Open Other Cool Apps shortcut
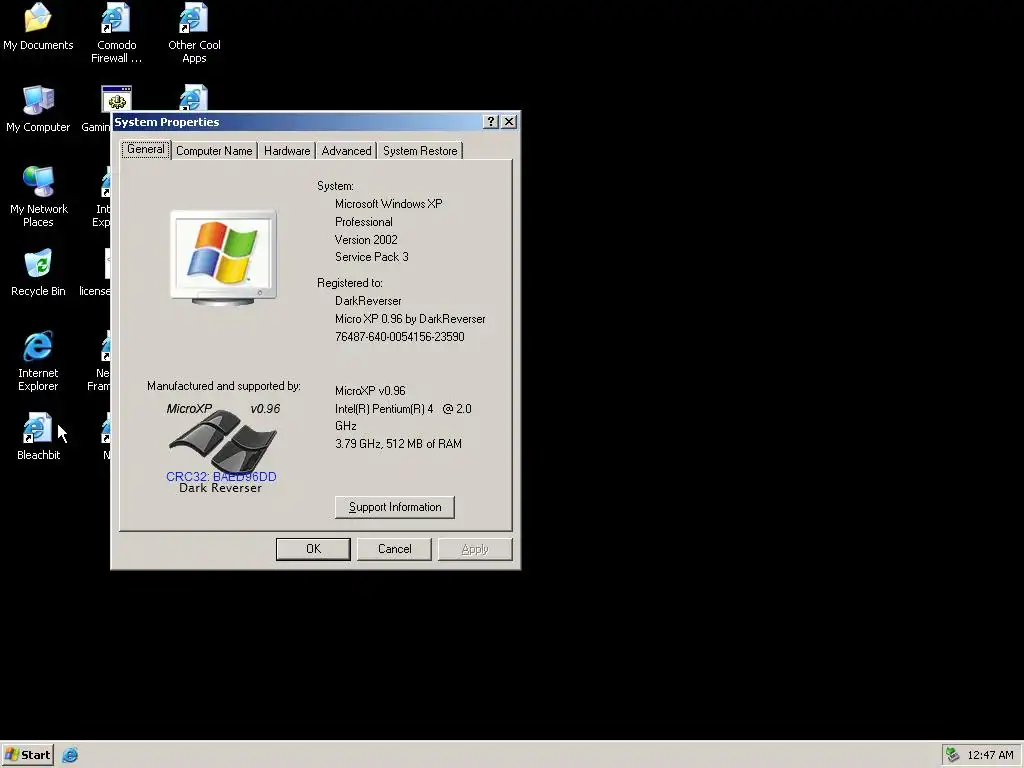The image size is (1024, 768). coord(194,33)
